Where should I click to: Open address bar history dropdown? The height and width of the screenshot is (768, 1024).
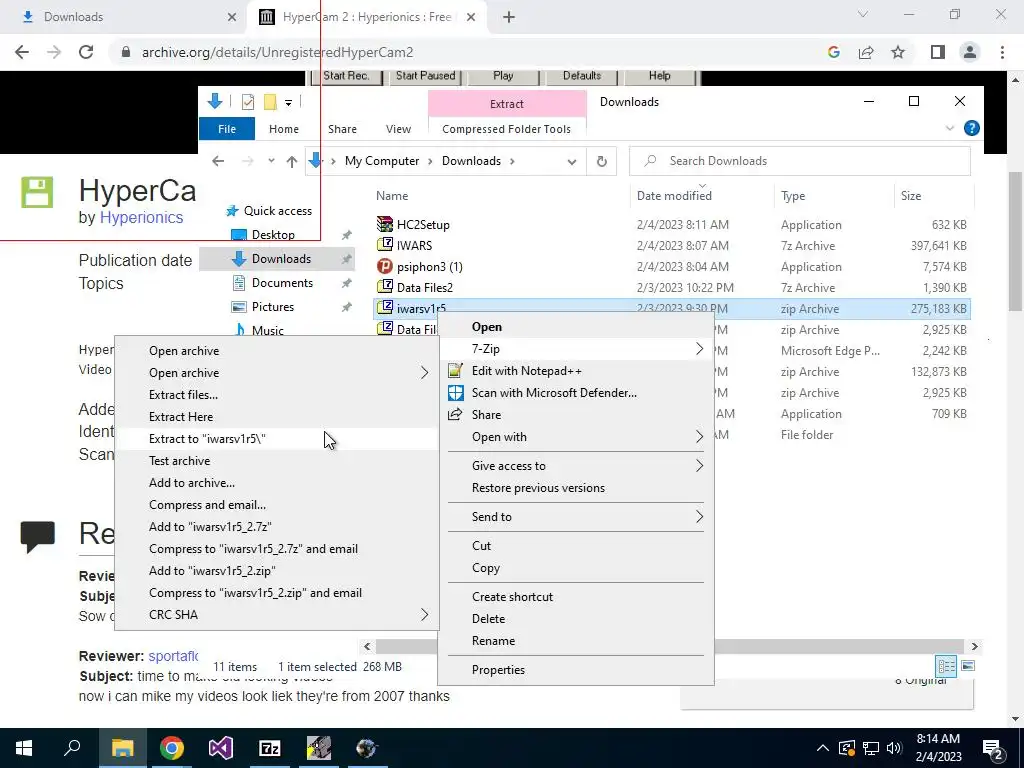pyautogui.click(x=571, y=162)
